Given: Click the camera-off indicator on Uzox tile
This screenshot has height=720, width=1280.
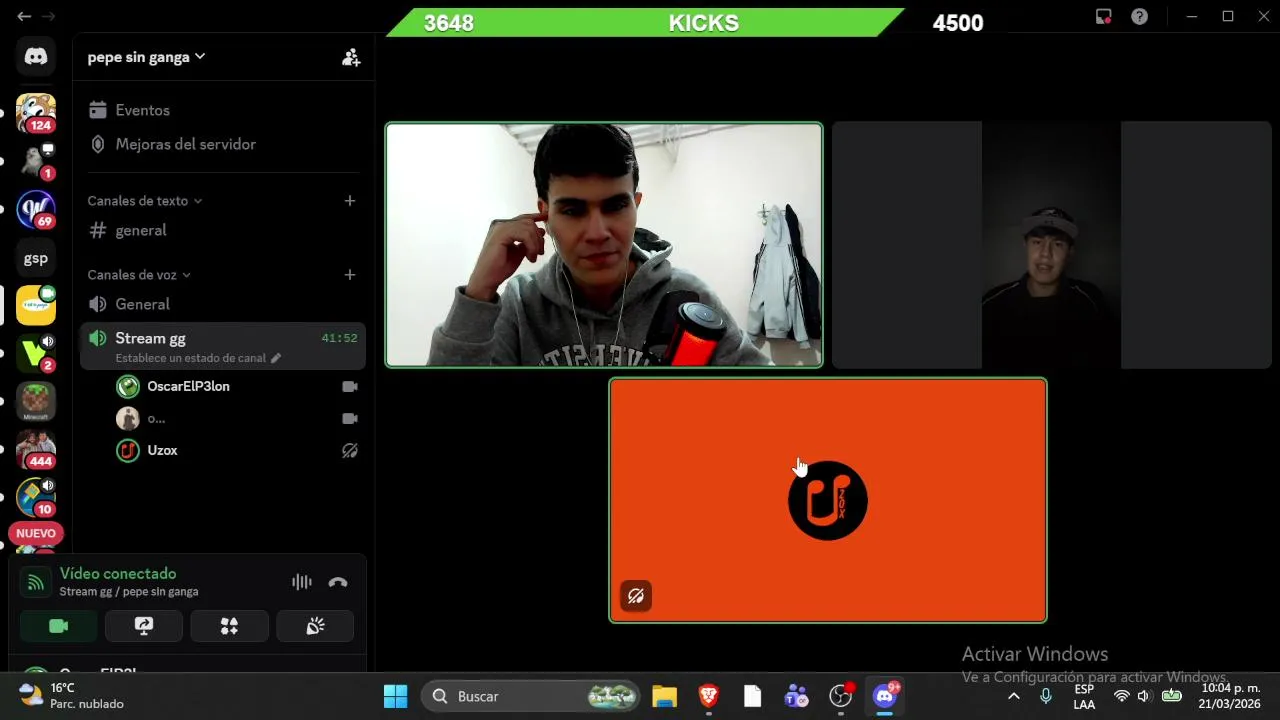Looking at the screenshot, I should (636, 596).
